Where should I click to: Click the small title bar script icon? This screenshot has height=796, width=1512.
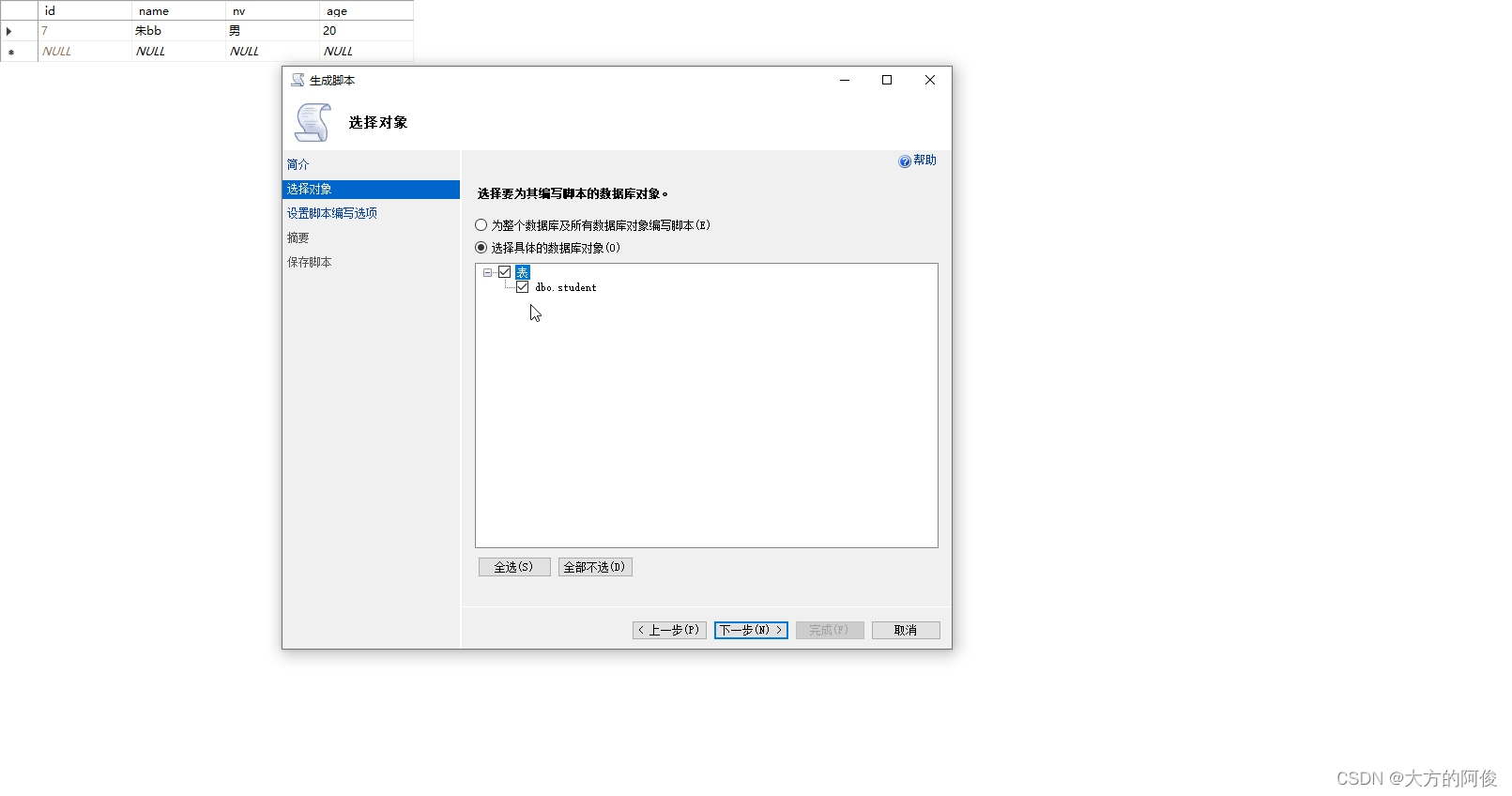click(x=298, y=81)
